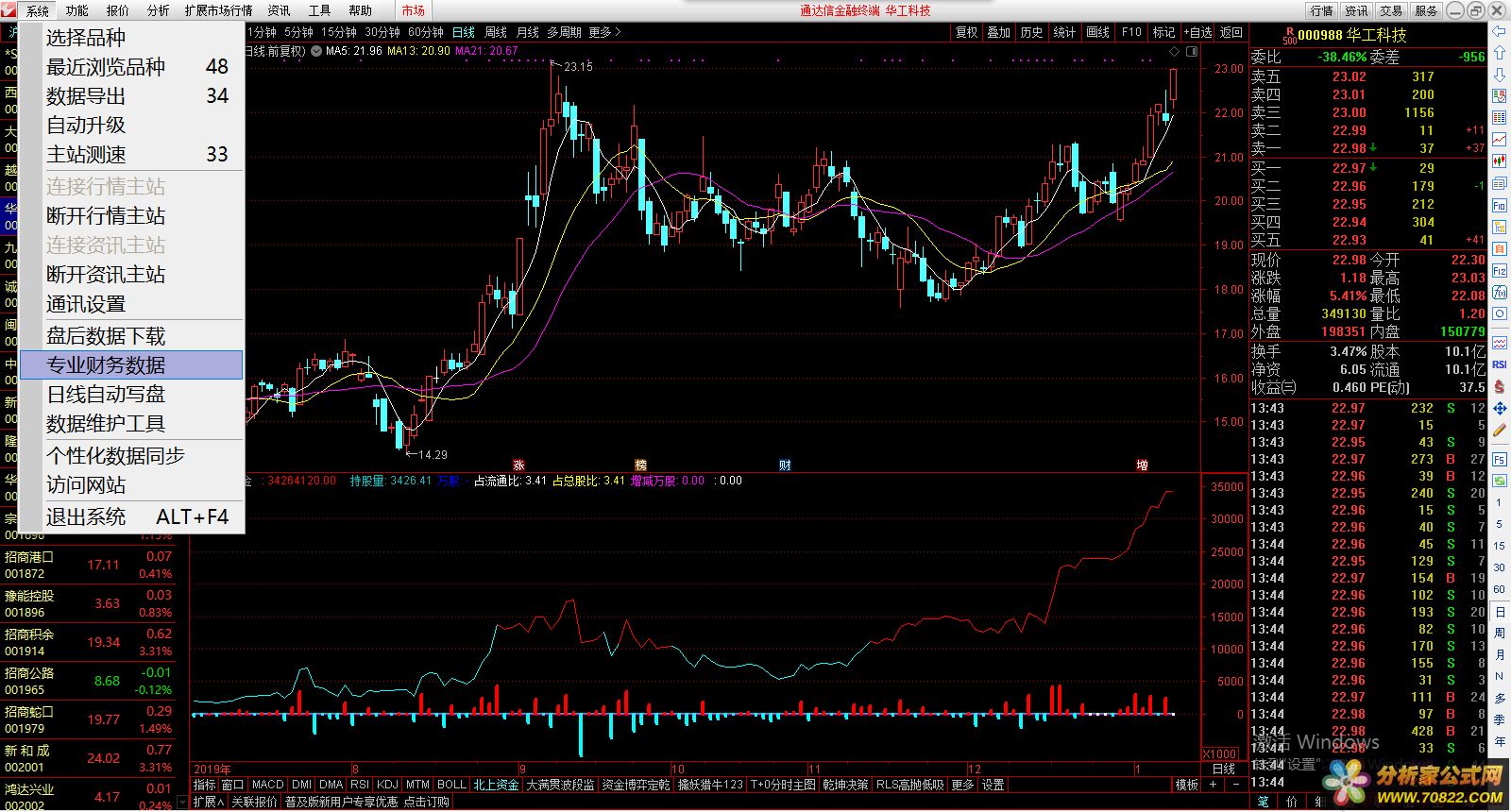1511x812 pixels.
Task: Select the MACD indicator tab
Action: (267, 785)
